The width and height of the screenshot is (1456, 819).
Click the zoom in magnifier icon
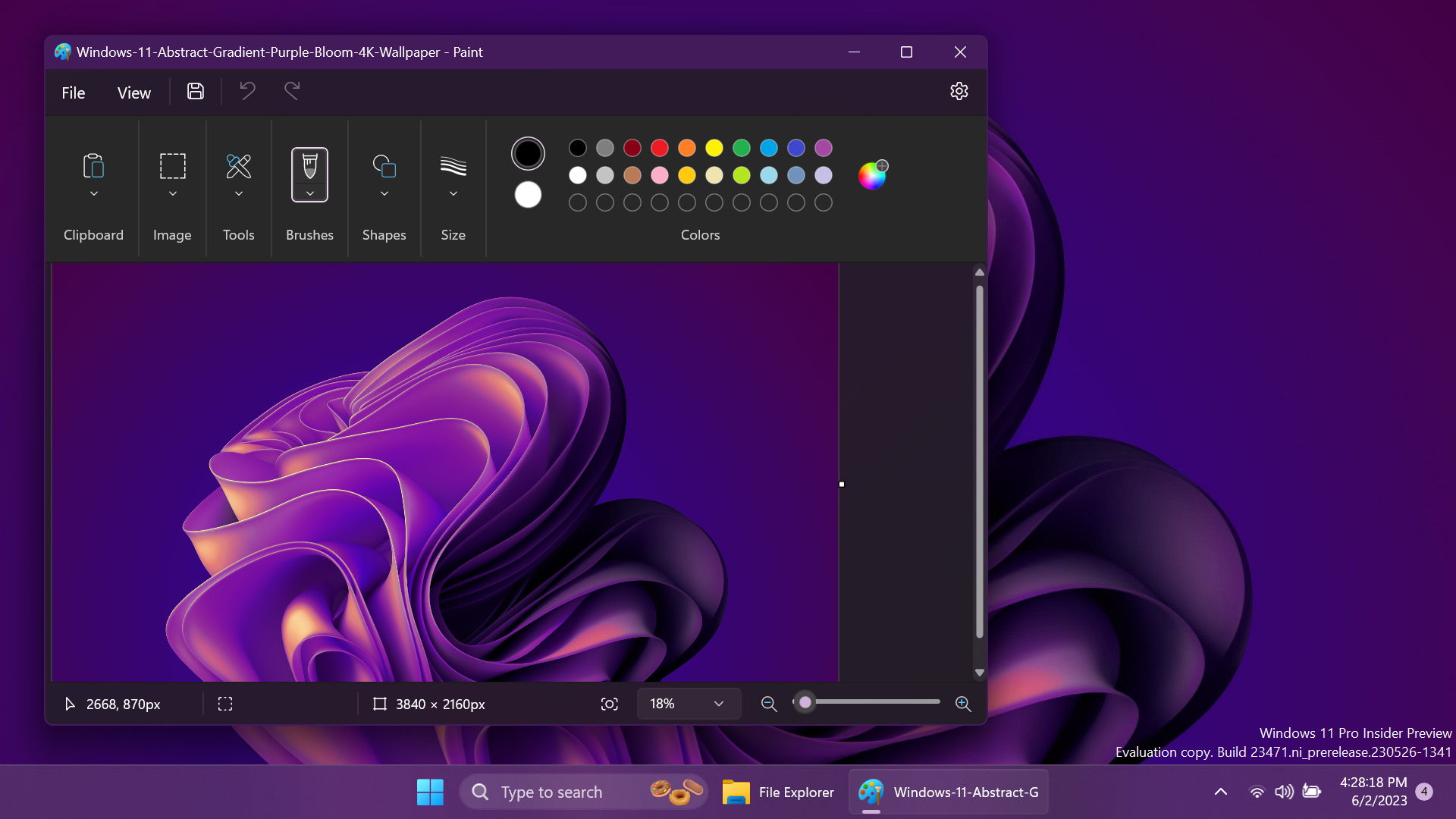963,704
